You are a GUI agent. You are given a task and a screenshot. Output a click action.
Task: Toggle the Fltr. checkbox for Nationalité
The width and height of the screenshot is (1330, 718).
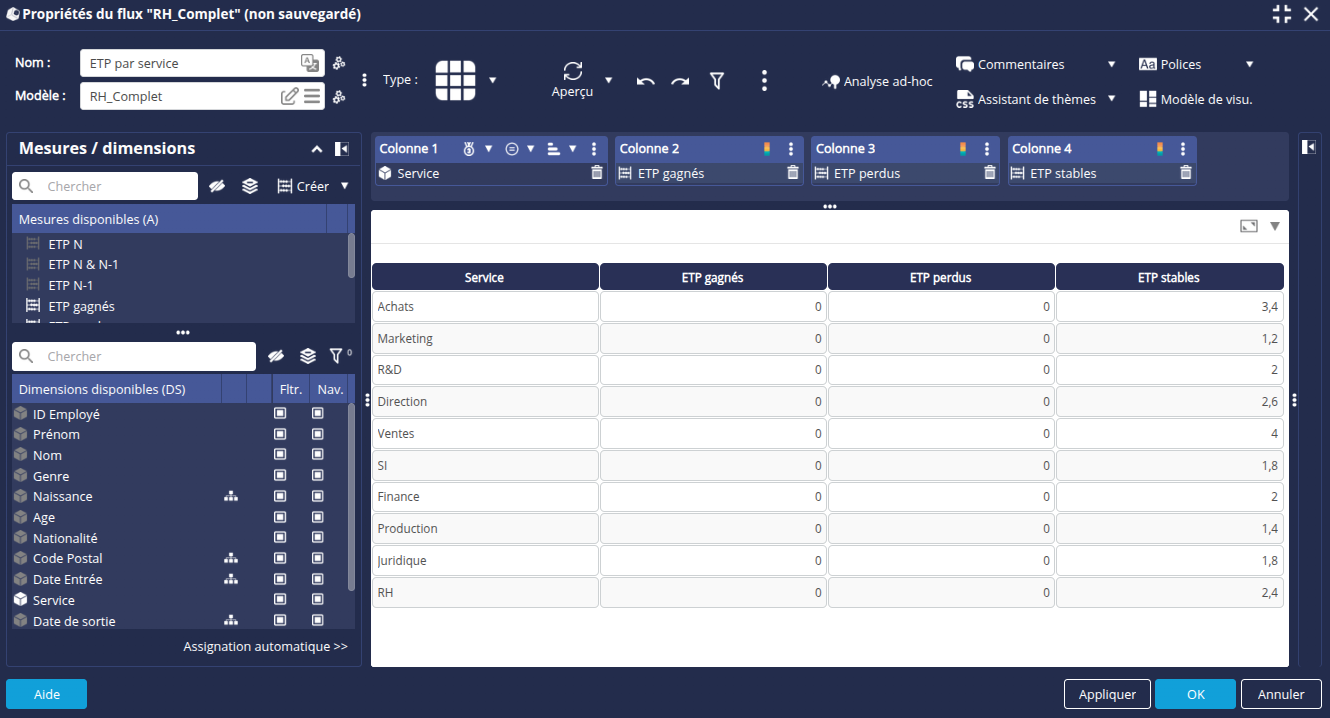click(x=280, y=538)
